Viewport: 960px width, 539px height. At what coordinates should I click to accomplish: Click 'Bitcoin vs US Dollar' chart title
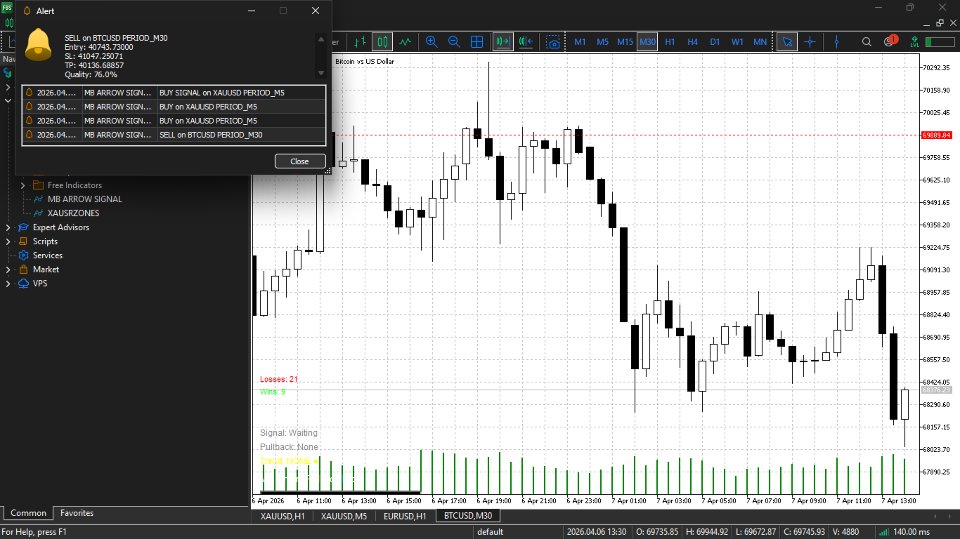click(x=364, y=62)
